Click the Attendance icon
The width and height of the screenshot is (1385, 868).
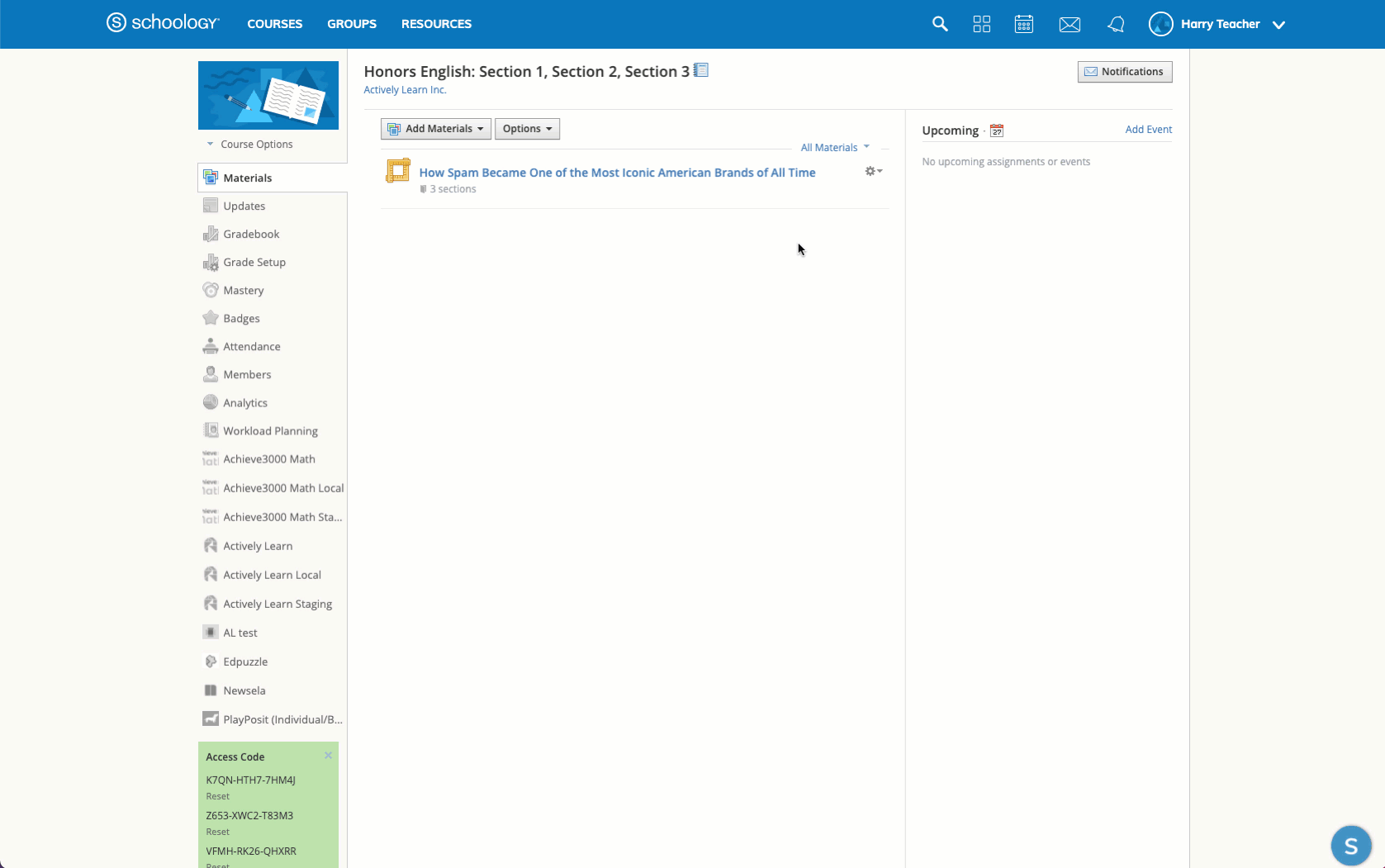point(211,346)
